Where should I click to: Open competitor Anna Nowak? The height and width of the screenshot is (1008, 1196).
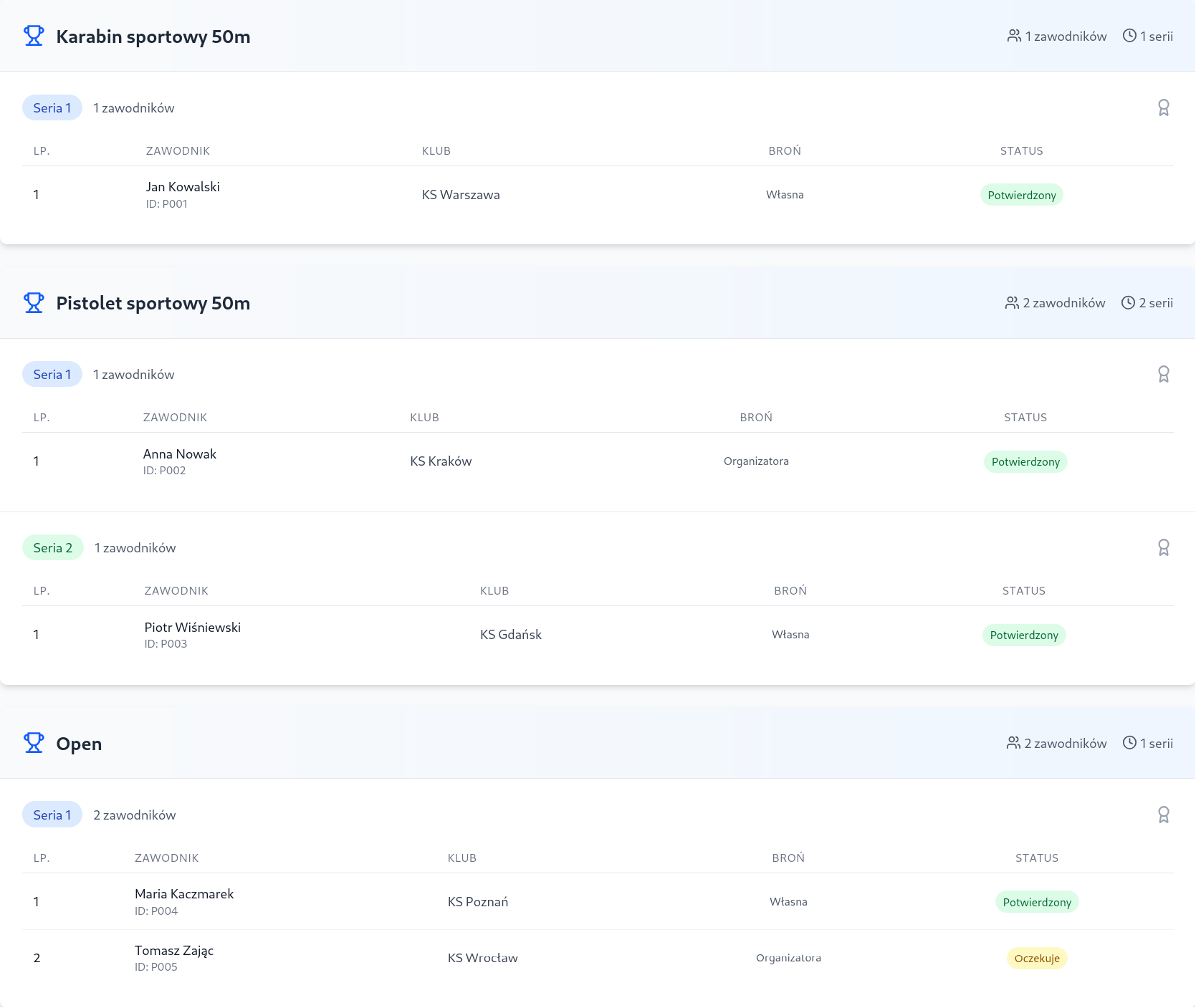tap(180, 454)
